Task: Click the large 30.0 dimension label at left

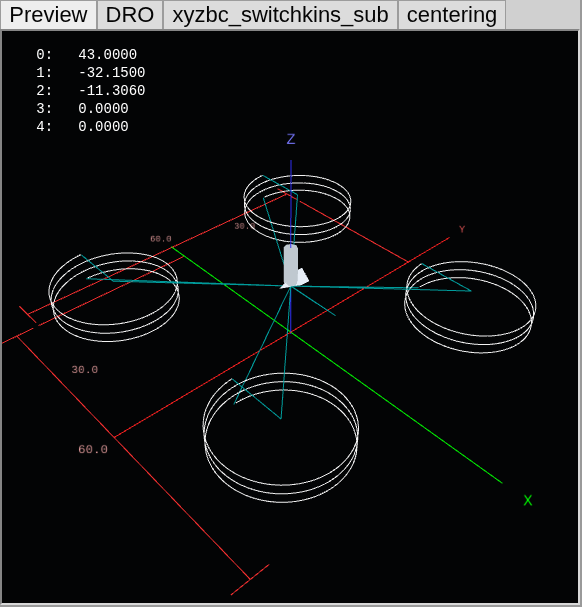Action: [85, 370]
